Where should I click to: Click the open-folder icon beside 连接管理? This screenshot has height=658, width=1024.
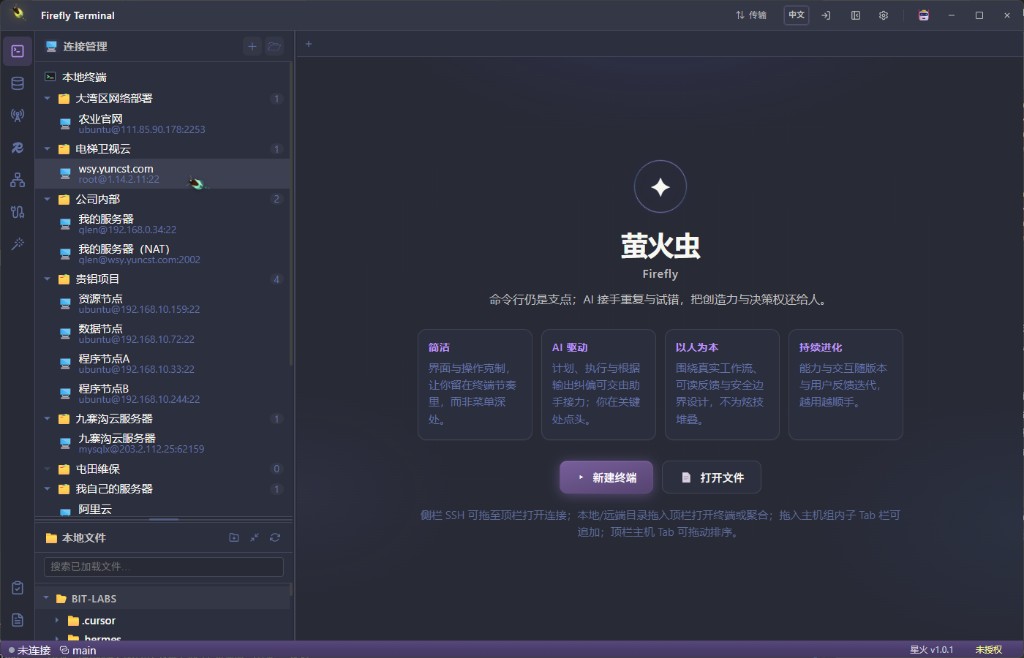275,46
